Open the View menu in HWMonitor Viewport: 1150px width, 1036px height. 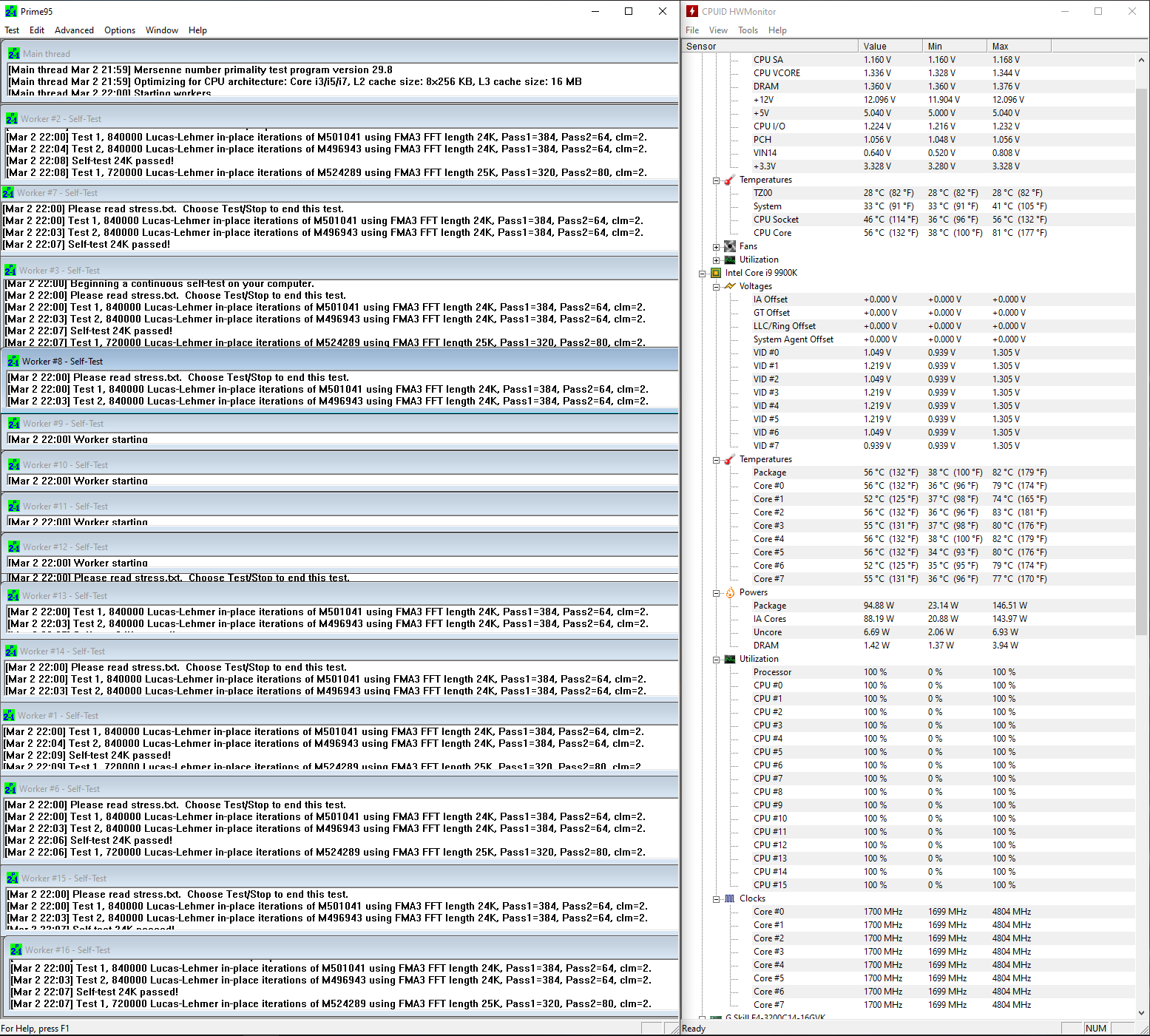[x=718, y=30]
